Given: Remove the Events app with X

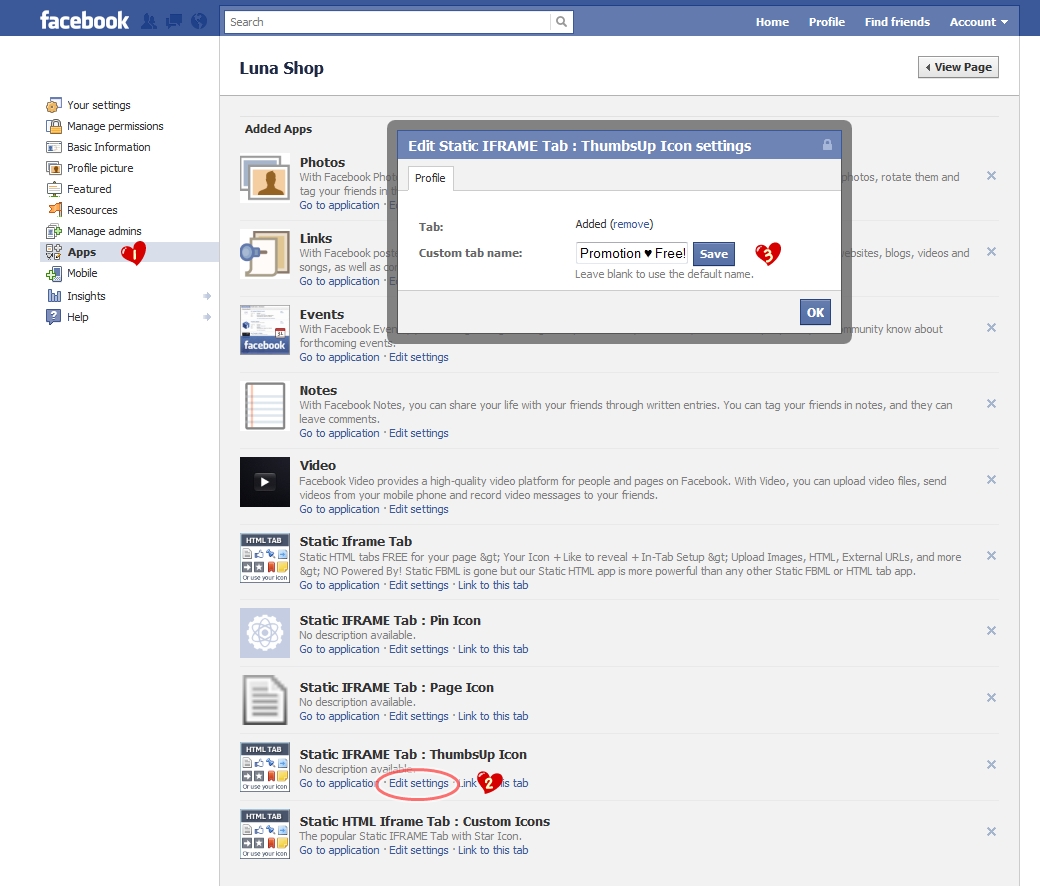Looking at the screenshot, I should 992,328.
